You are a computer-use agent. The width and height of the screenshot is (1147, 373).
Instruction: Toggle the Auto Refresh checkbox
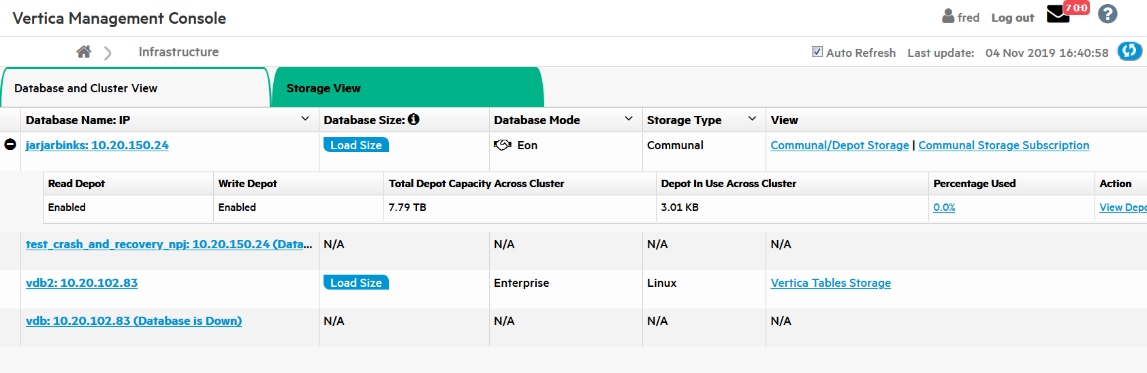click(817, 52)
